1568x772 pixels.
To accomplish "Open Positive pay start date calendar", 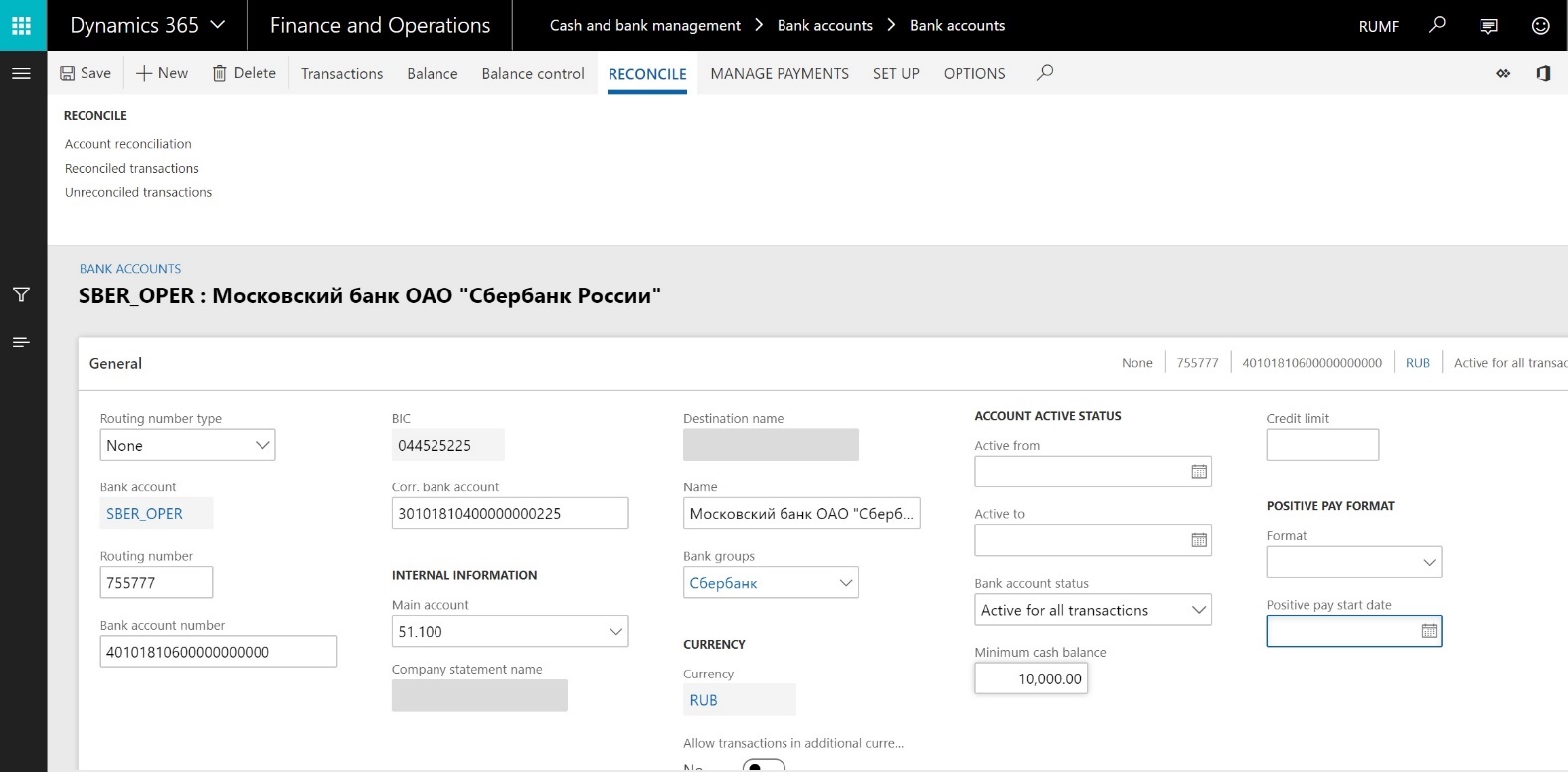I will [x=1429, y=631].
